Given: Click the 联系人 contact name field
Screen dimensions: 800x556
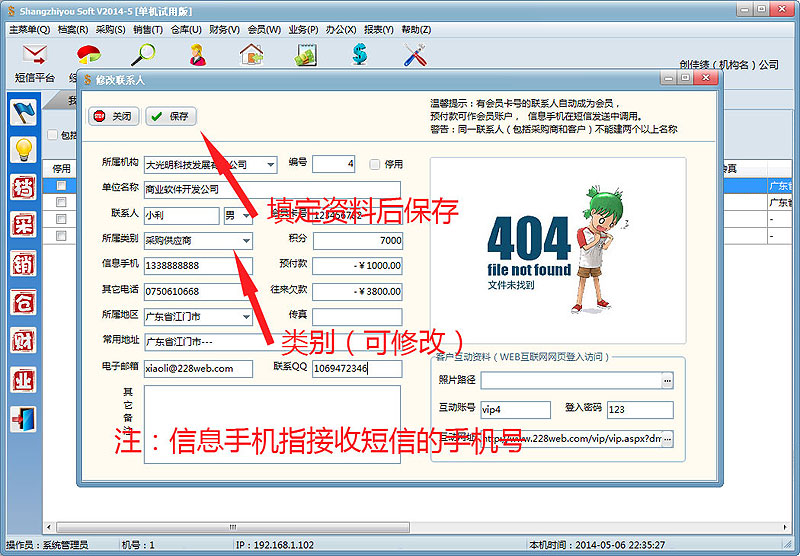Looking at the screenshot, I should 182,216.
